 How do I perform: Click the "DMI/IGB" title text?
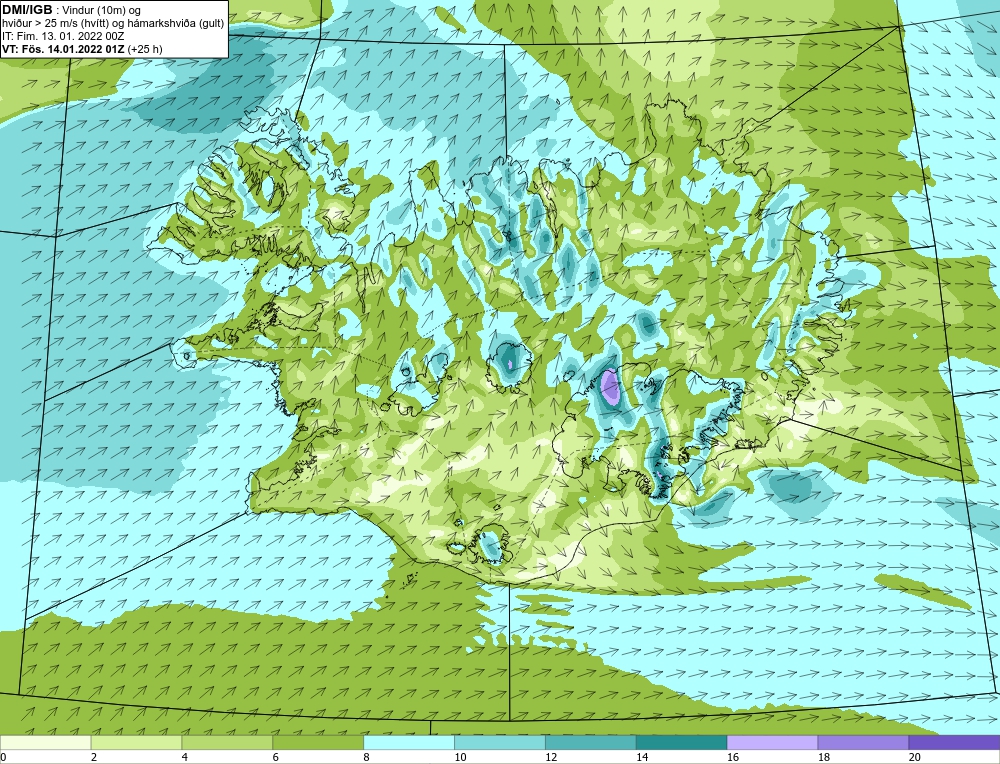pyautogui.click(x=27, y=10)
